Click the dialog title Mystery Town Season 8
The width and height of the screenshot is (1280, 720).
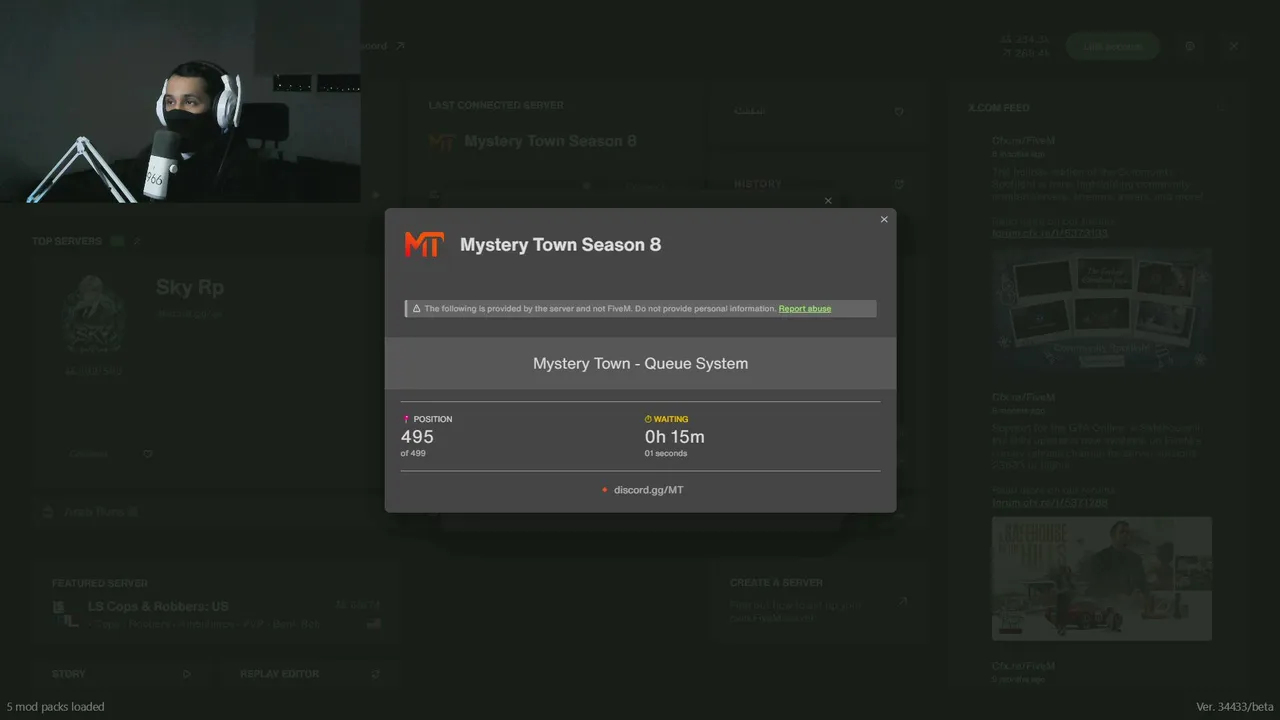[560, 245]
